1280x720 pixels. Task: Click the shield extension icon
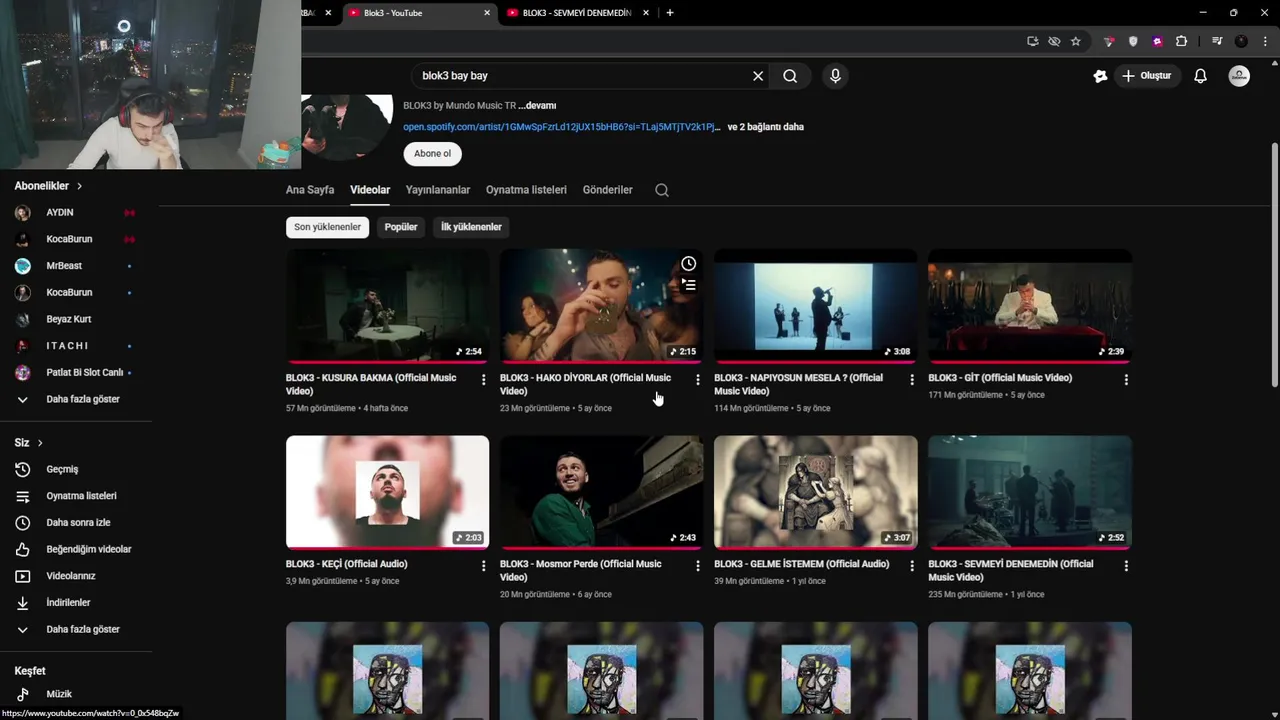click(x=1133, y=41)
